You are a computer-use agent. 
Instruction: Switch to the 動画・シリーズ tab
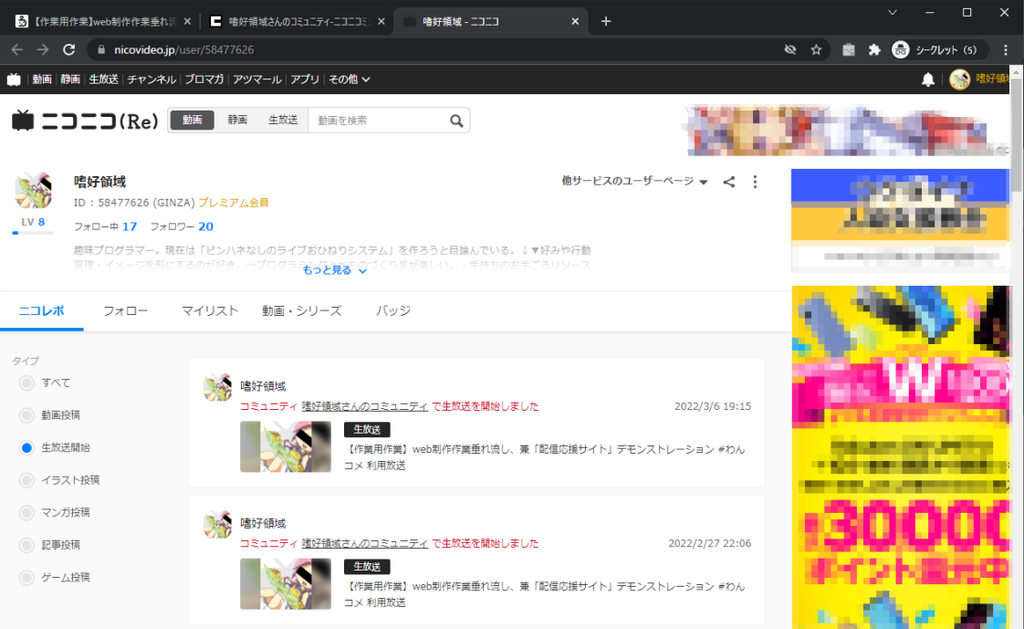pos(301,311)
